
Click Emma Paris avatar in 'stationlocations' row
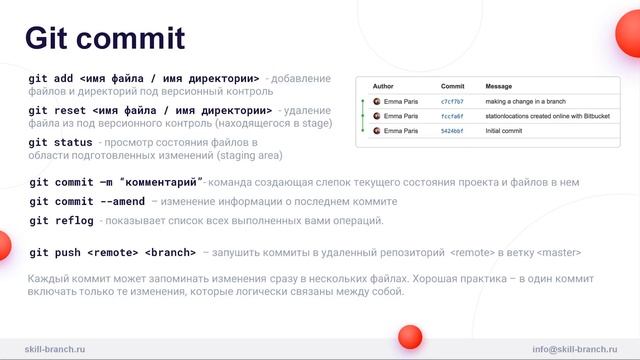pos(377,116)
